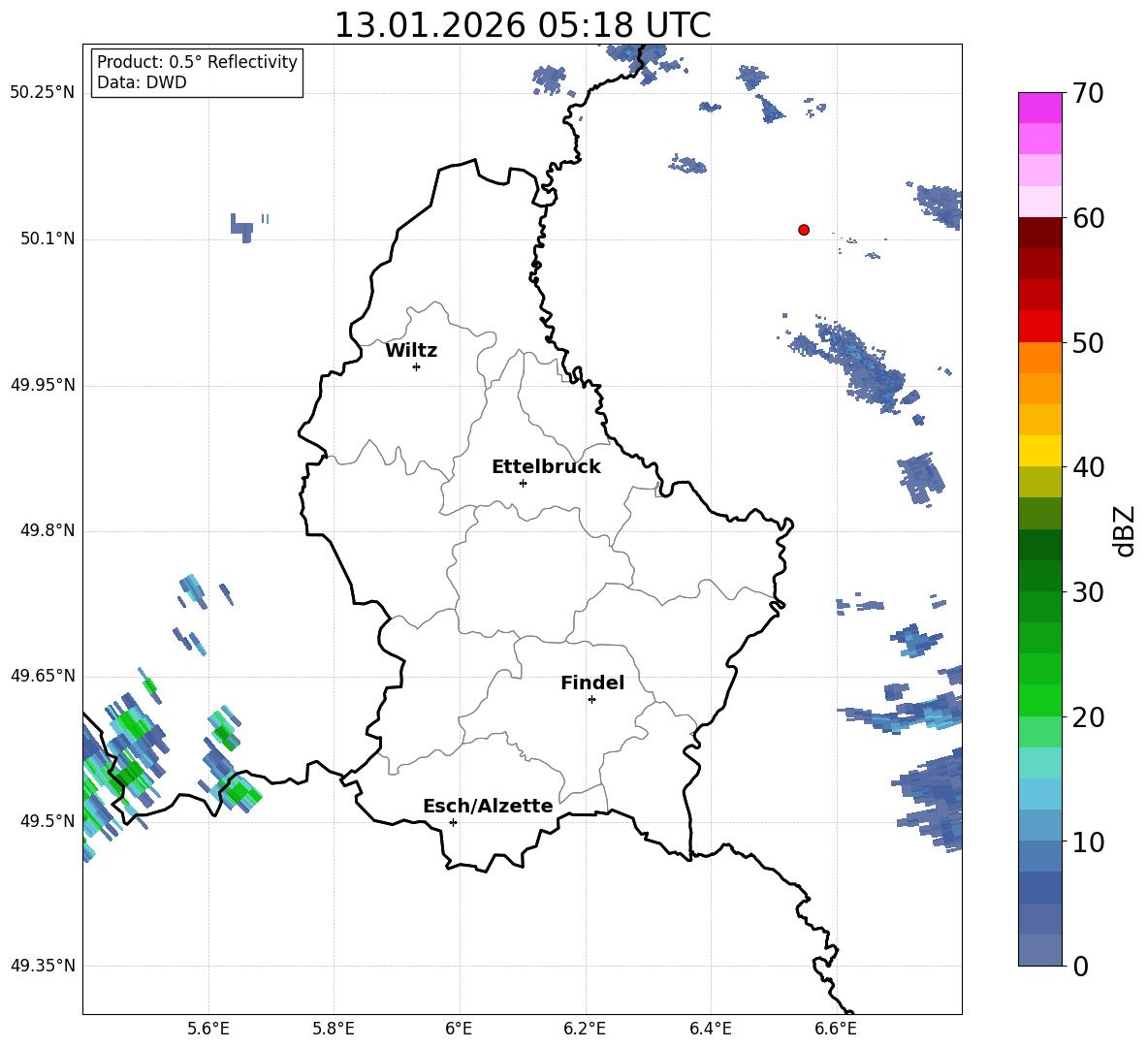Click the Esch/Alzette city label

(x=488, y=806)
